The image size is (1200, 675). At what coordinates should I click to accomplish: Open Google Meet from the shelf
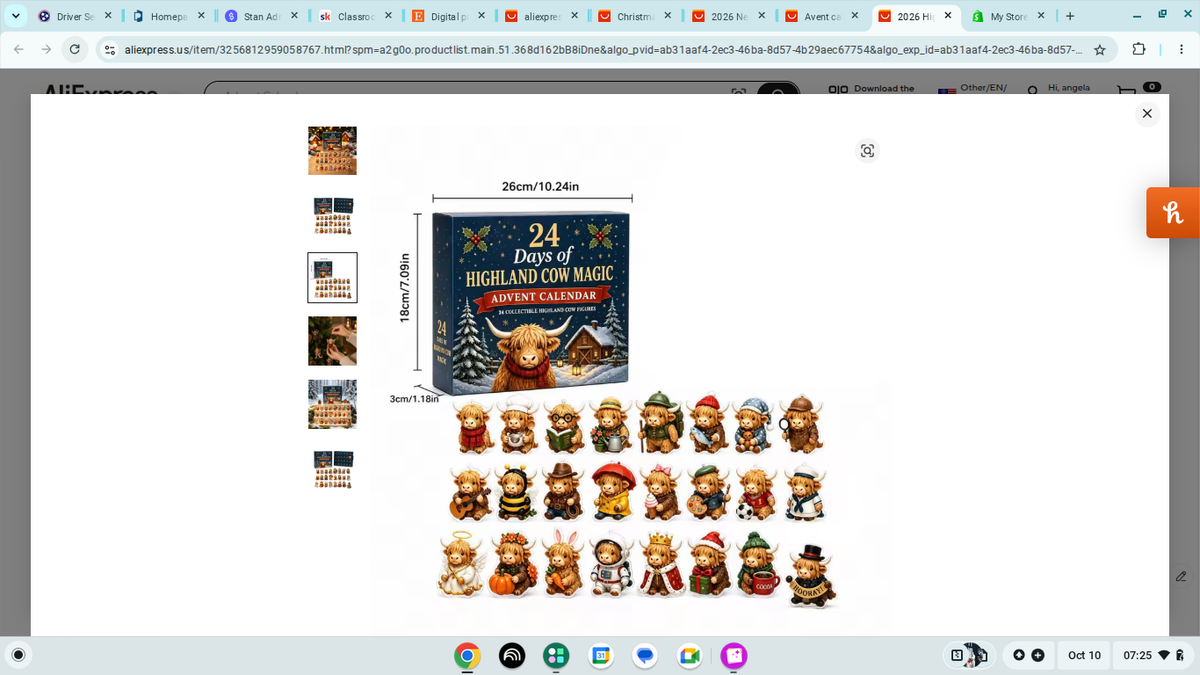pyautogui.click(x=690, y=655)
